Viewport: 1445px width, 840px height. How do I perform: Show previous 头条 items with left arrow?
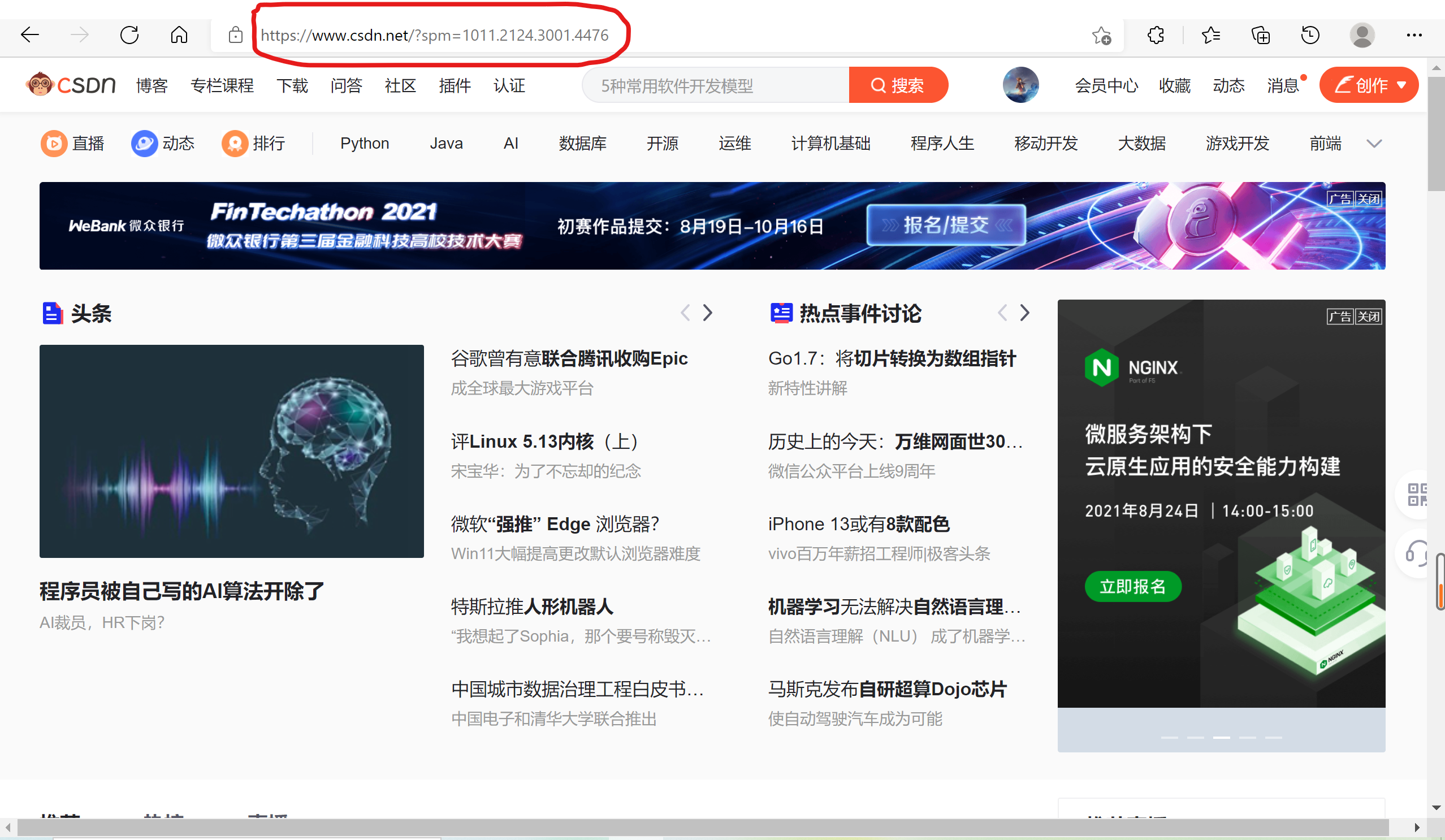click(x=685, y=313)
